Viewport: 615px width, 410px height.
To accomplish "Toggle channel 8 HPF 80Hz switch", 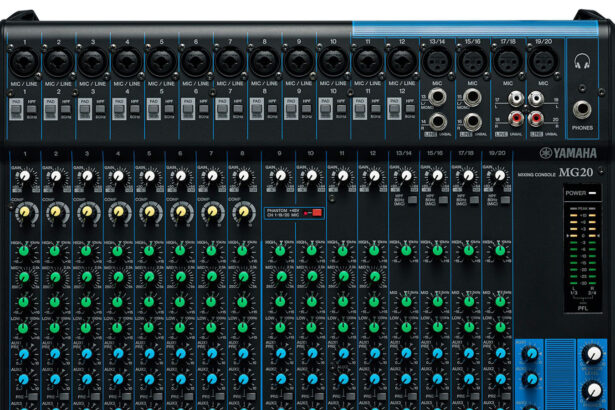I will [272, 109].
